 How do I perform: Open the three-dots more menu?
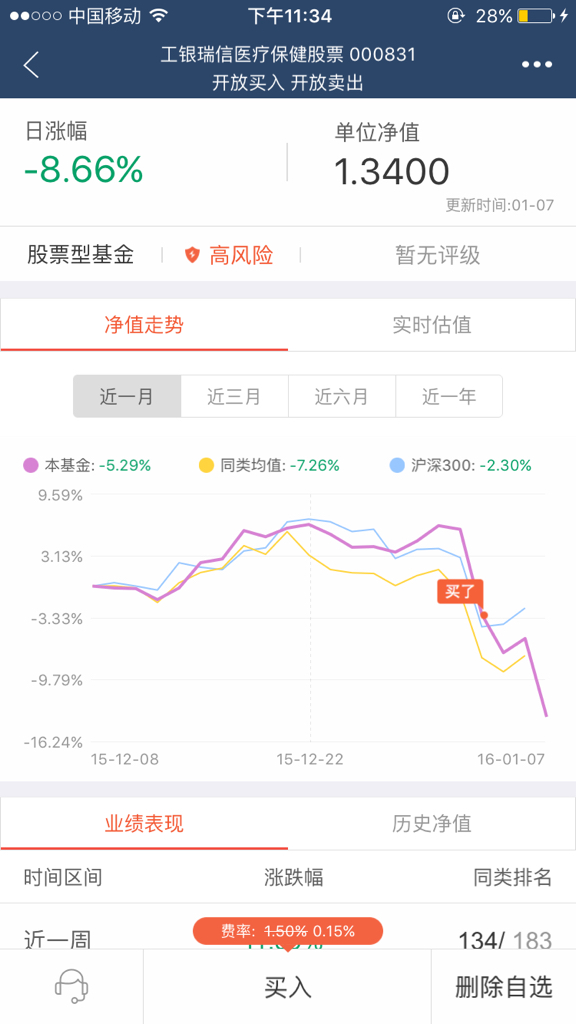[x=537, y=65]
